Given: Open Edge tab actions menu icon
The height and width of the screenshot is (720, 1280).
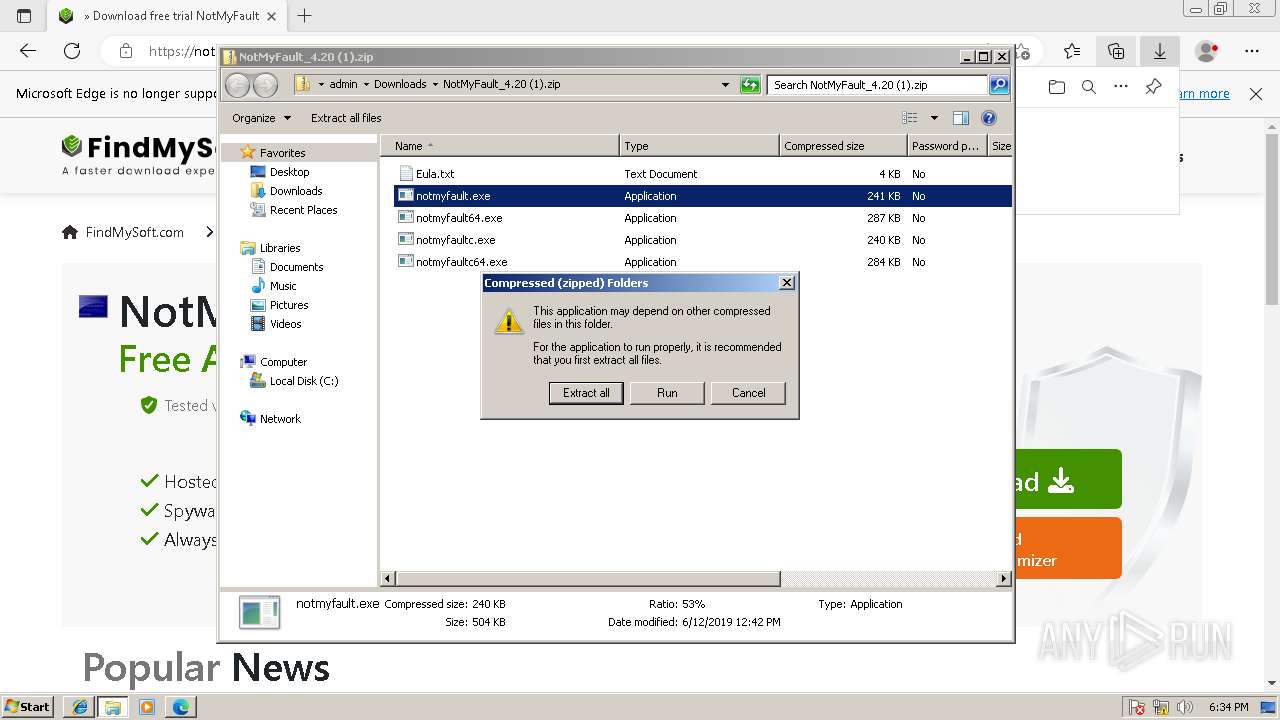Looking at the screenshot, I should click(x=24, y=15).
